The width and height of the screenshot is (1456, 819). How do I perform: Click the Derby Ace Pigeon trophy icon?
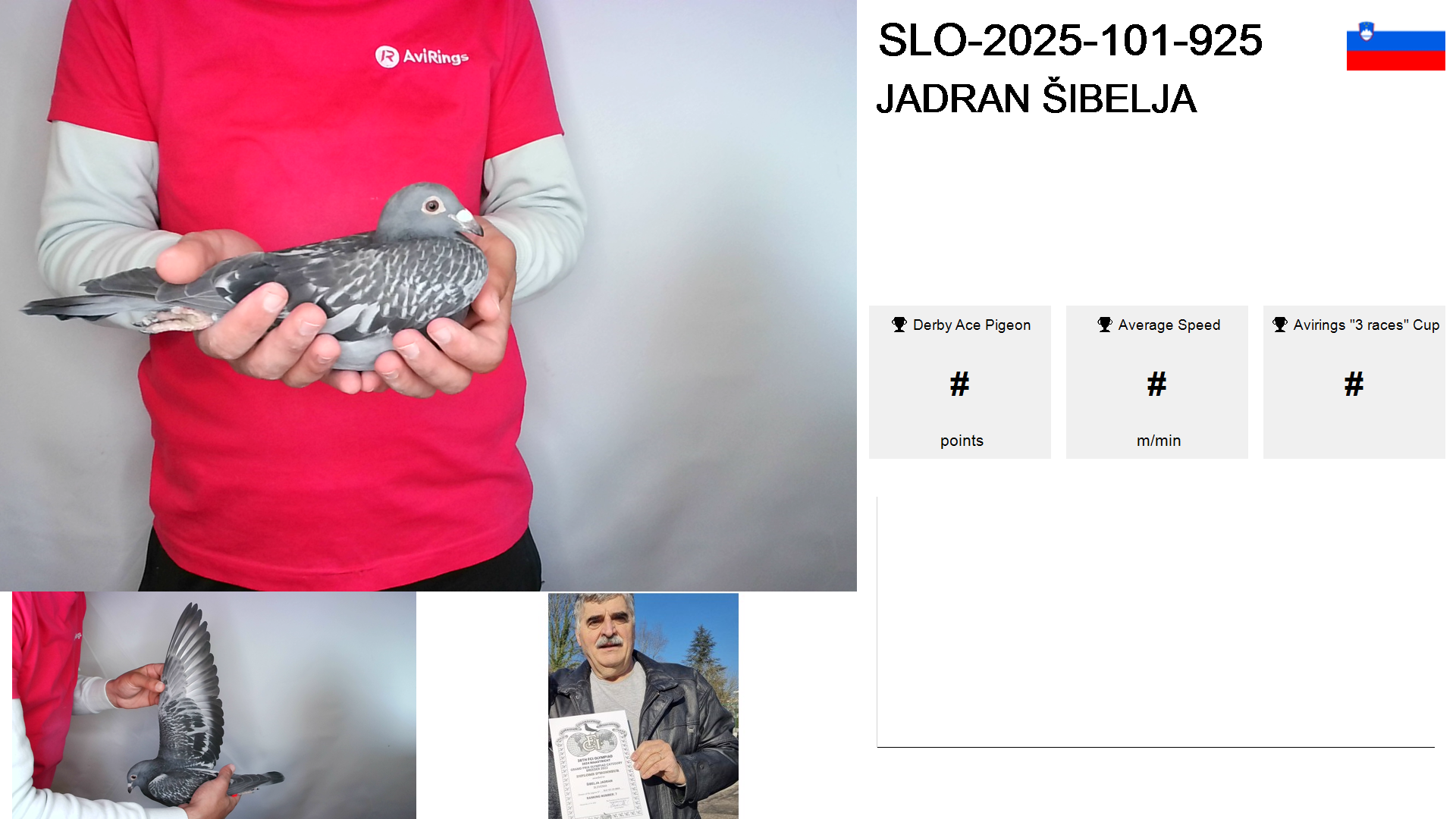pos(899,325)
